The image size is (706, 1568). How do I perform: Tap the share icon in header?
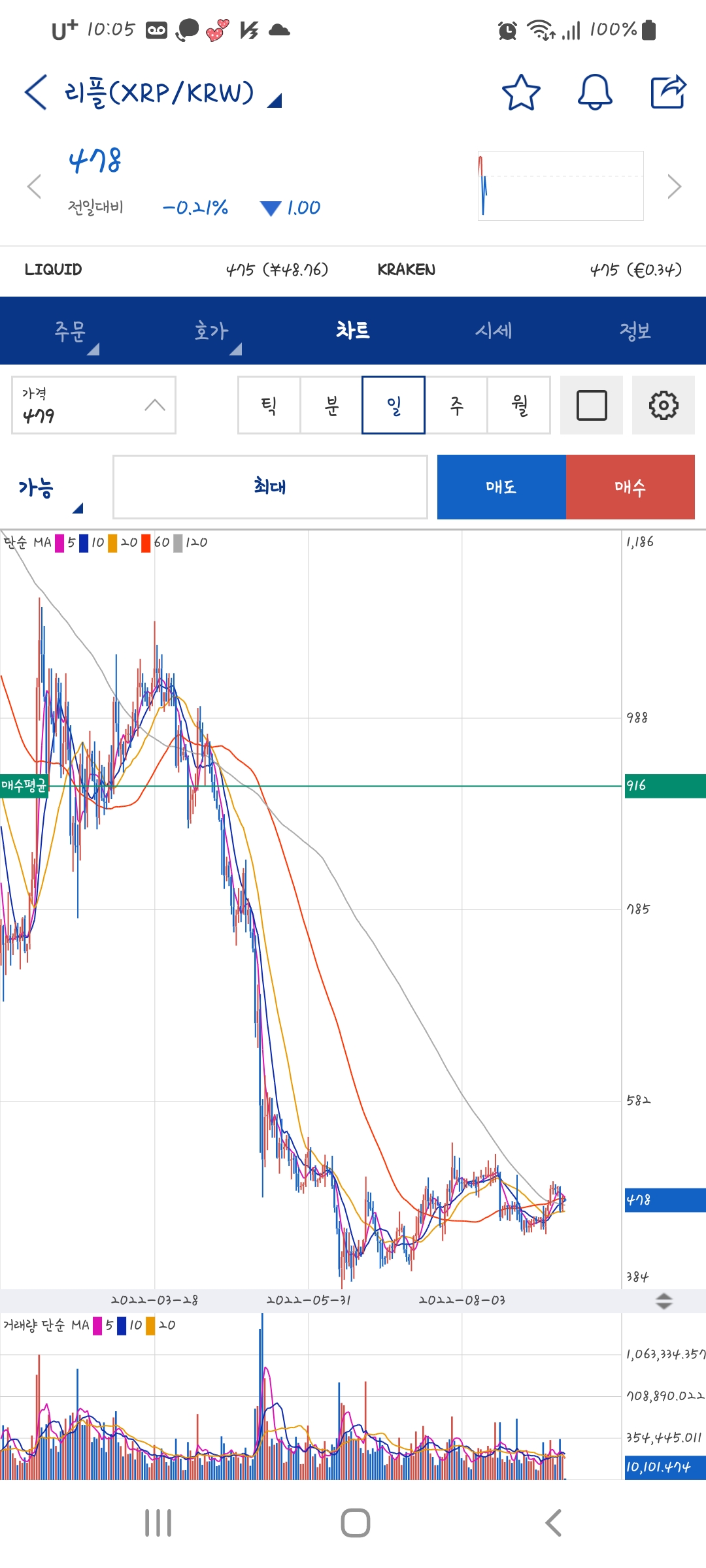668,92
